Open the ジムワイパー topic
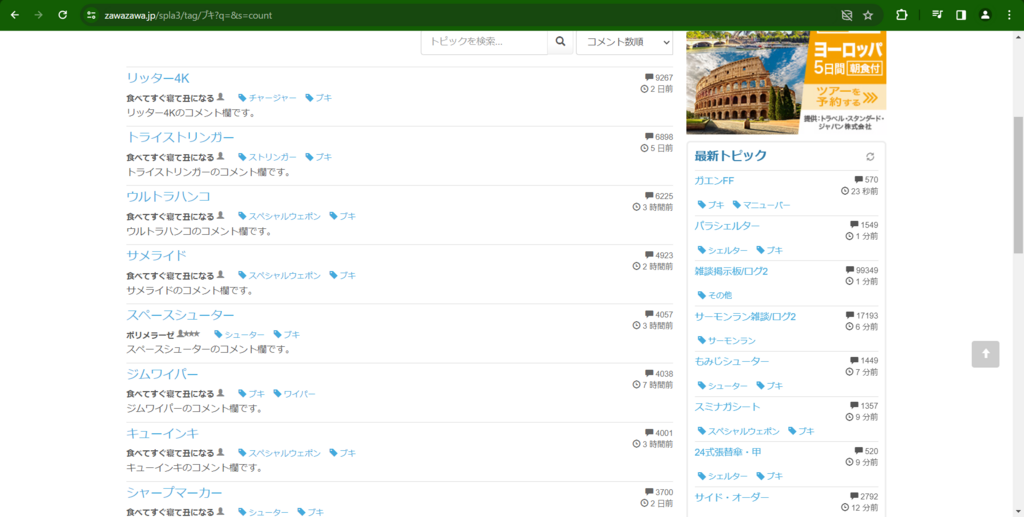 pos(162,374)
